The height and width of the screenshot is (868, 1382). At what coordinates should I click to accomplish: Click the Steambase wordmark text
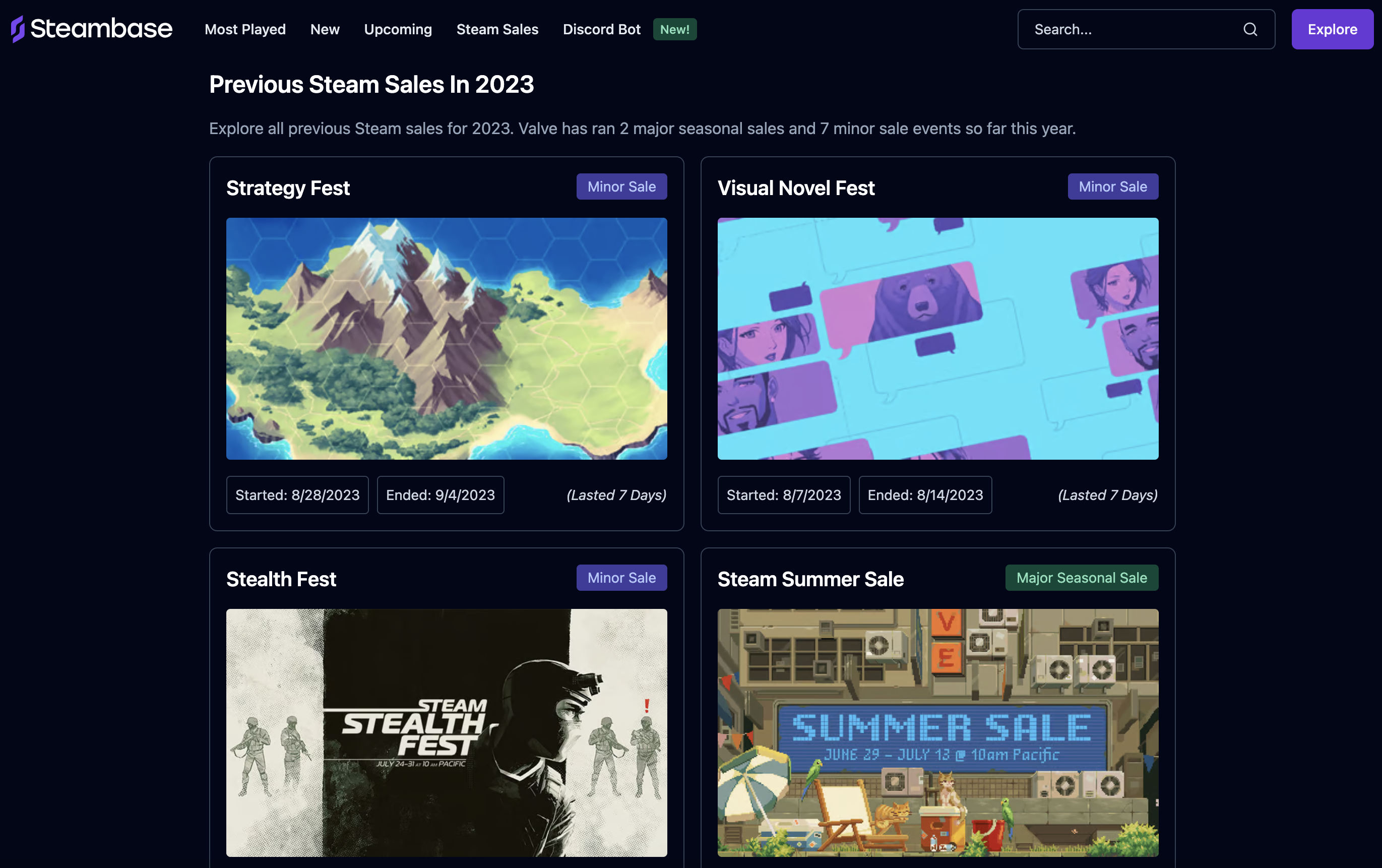pos(101,29)
